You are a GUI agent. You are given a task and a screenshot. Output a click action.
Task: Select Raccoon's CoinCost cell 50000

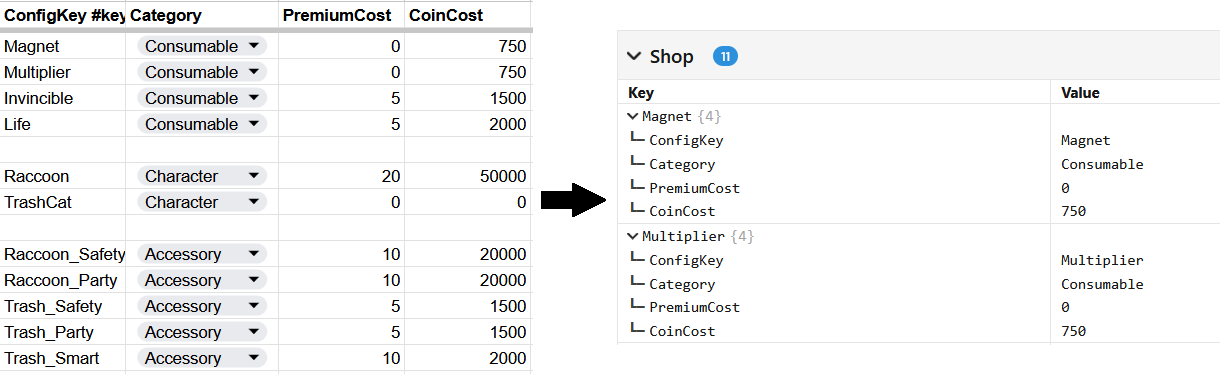pos(467,176)
